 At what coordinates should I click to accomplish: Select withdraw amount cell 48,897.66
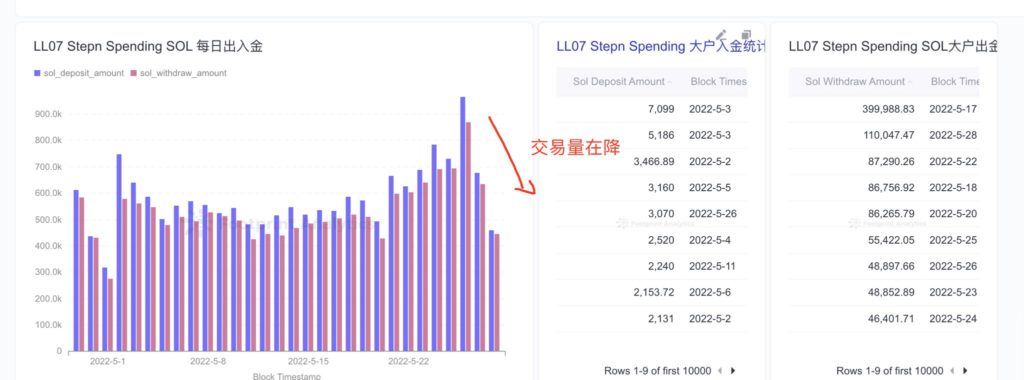pyautogui.click(x=891, y=266)
